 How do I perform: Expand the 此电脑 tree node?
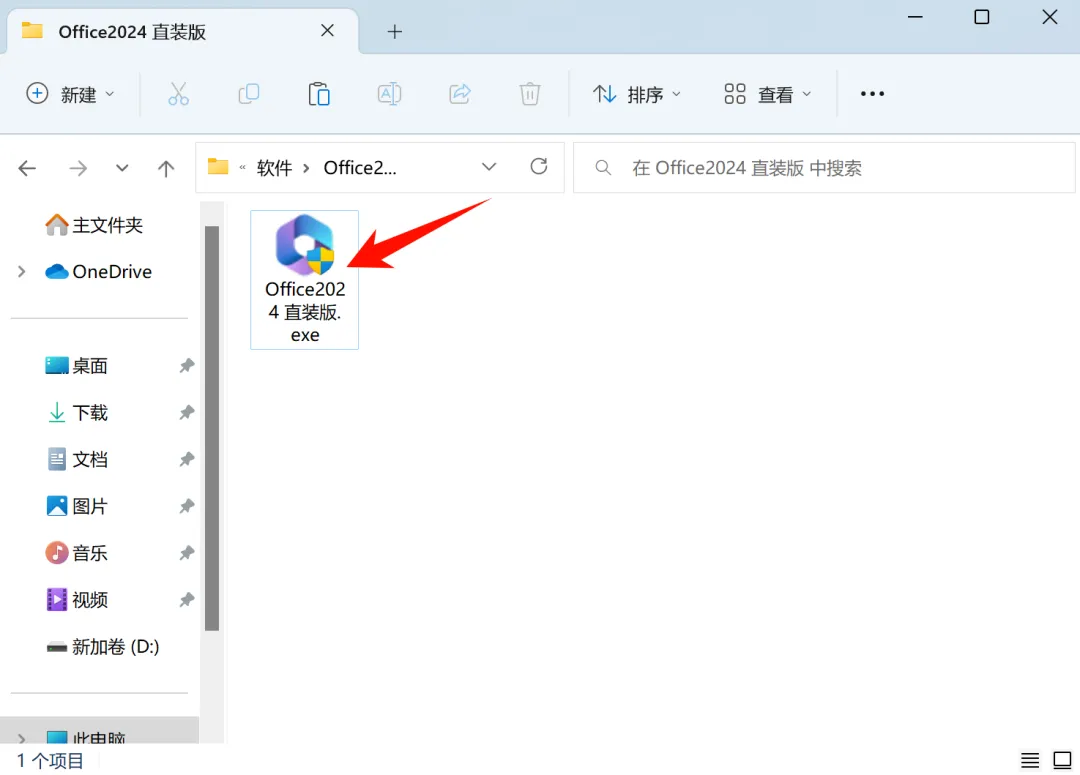point(22,738)
